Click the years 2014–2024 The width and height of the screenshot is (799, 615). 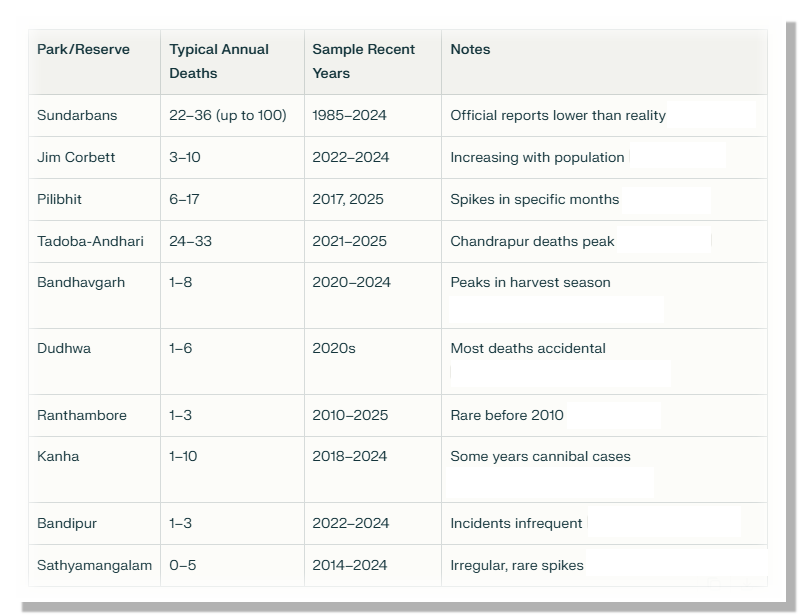point(350,565)
